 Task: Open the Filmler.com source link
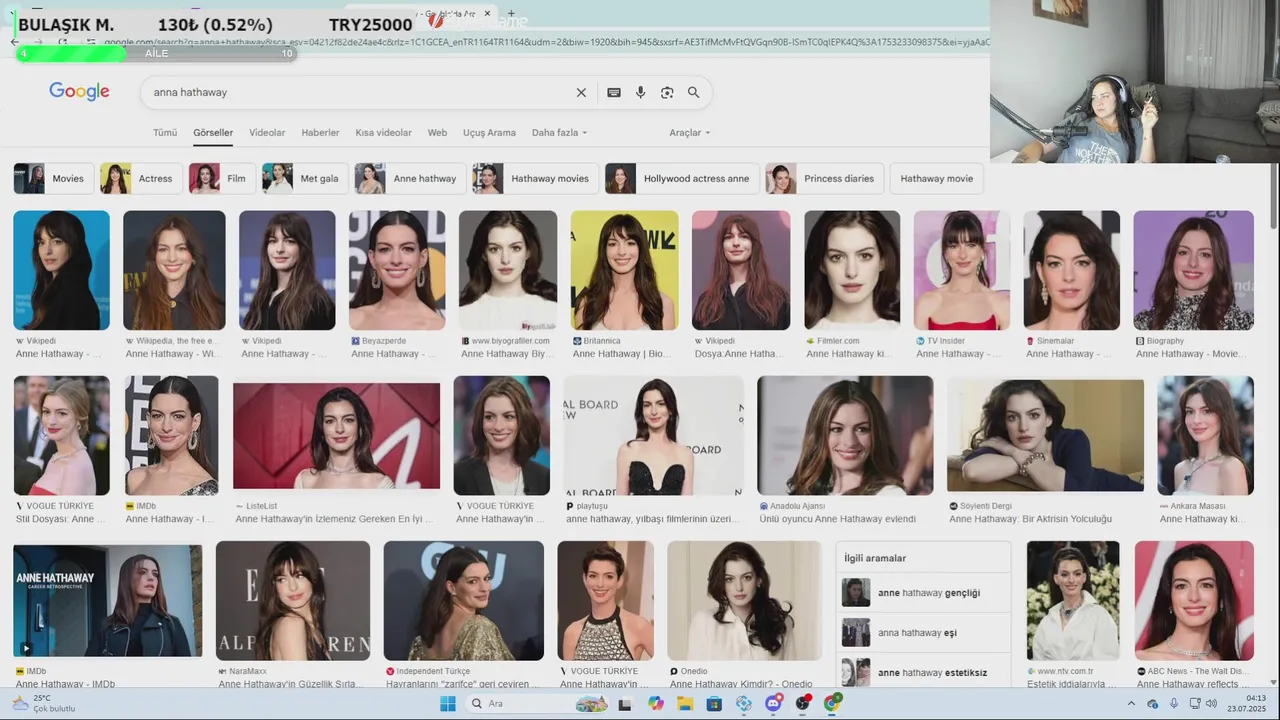tap(838, 341)
